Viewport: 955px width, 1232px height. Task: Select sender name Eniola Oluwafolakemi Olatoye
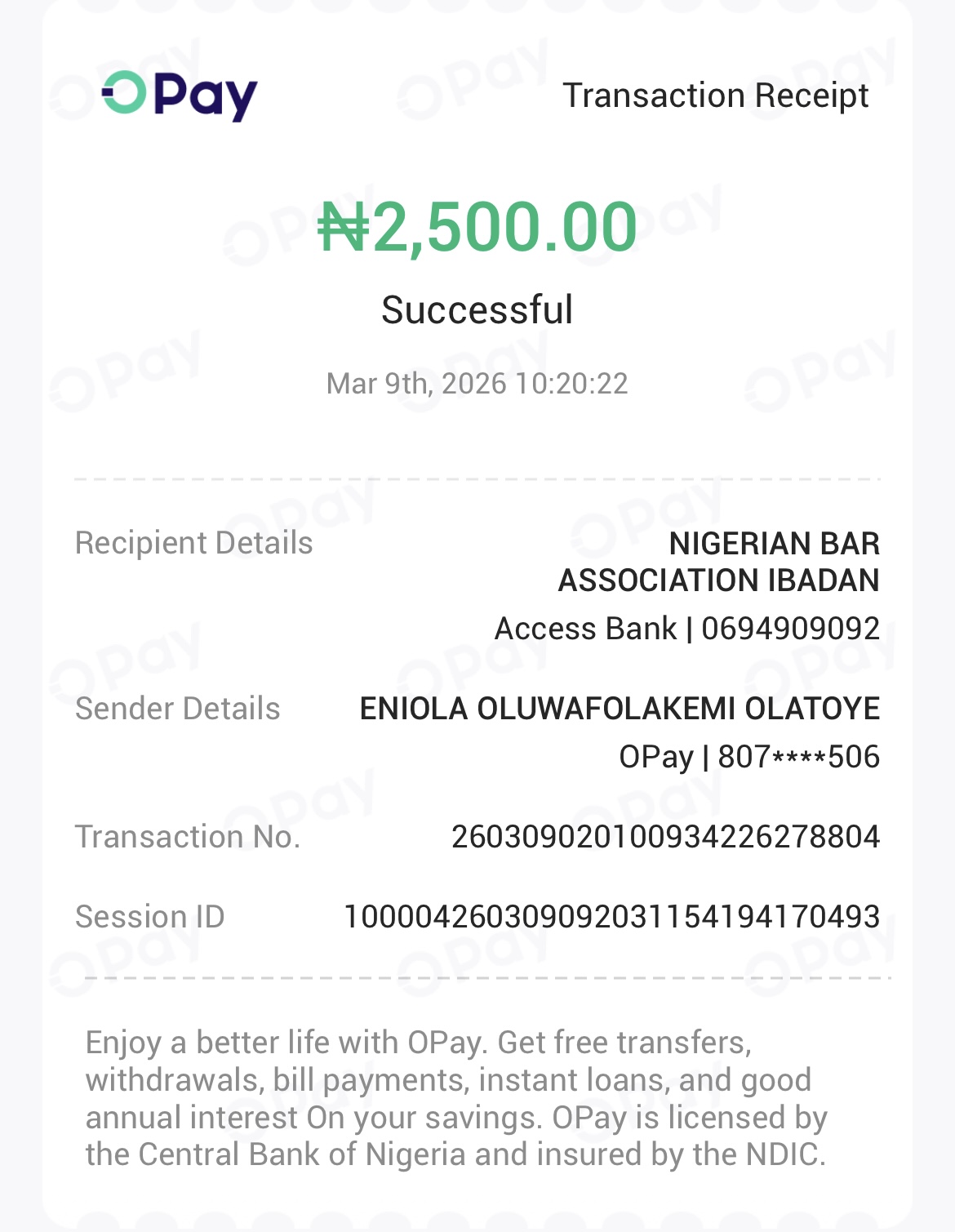click(x=620, y=709)
